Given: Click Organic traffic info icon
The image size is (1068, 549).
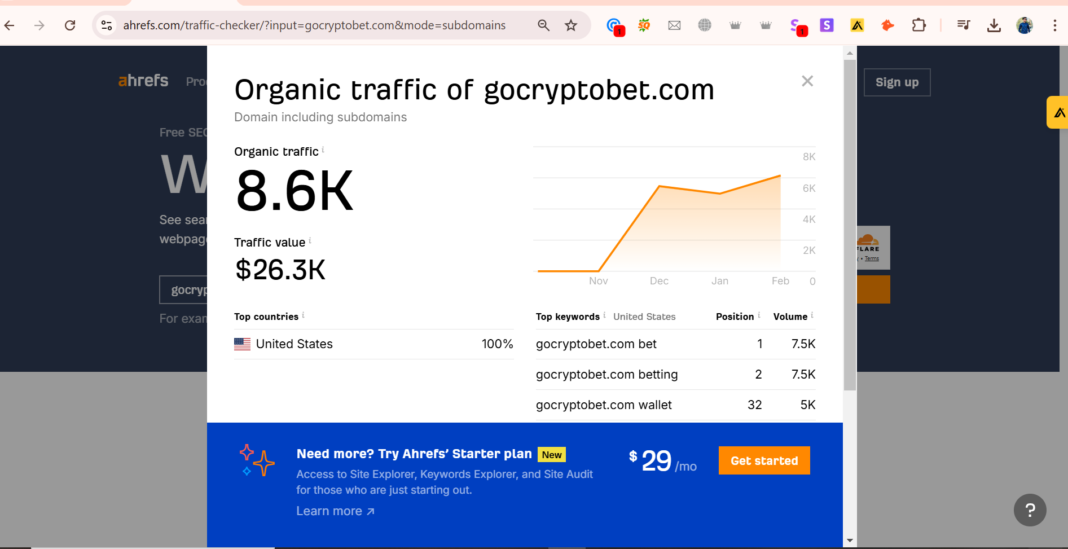Looking at the screenshot, I should (x=323, y=149).
